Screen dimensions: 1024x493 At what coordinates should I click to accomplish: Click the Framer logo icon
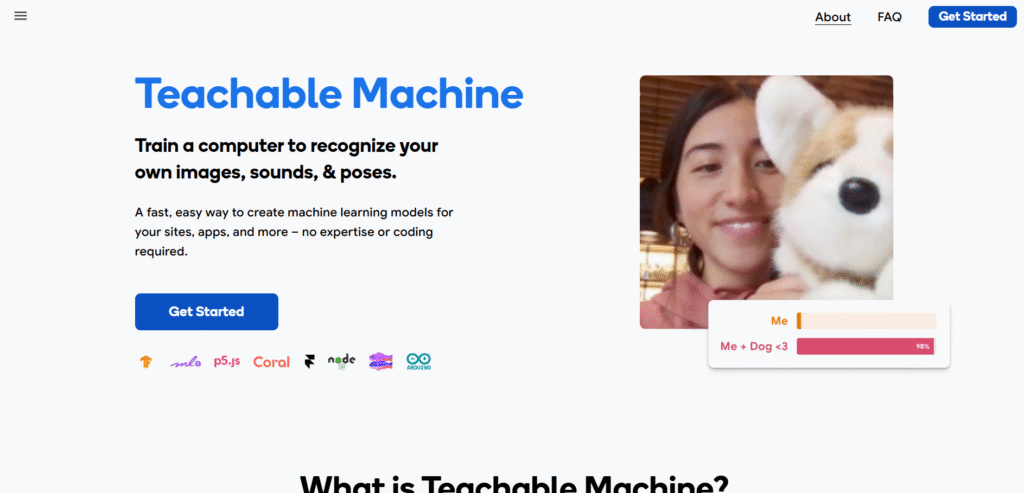point(310,361)
